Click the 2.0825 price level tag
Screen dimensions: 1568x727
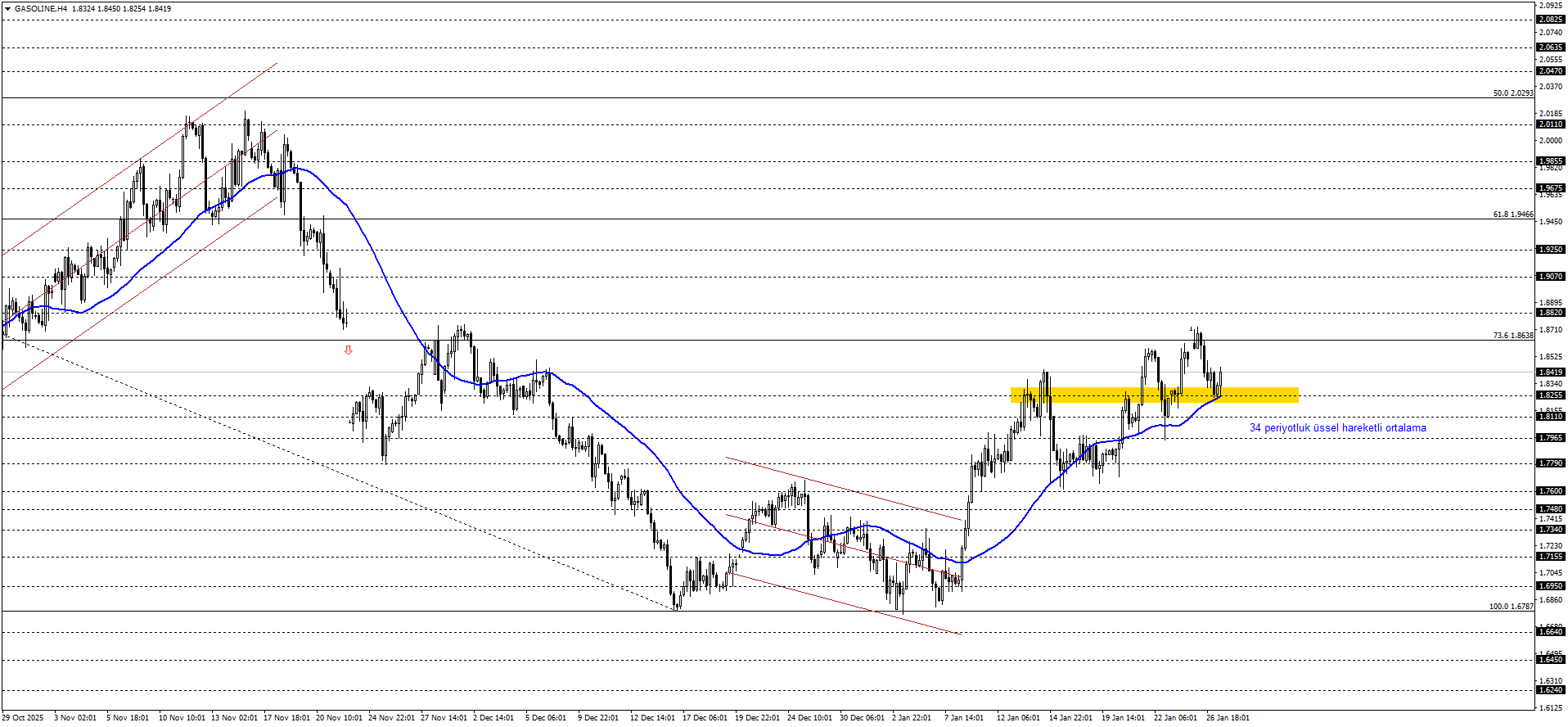tap(1550, 20)
